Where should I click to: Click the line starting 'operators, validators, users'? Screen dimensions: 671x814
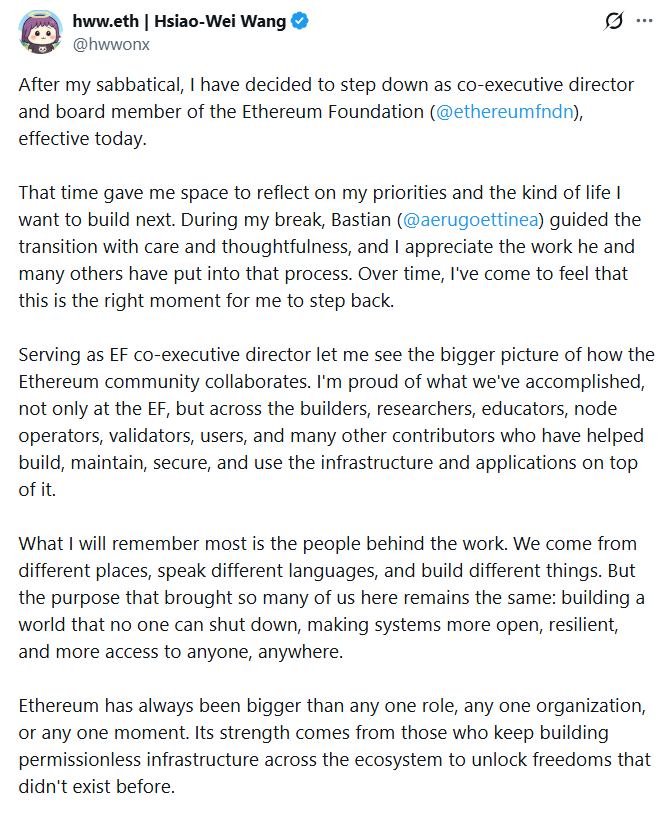(x=331, y=436)
